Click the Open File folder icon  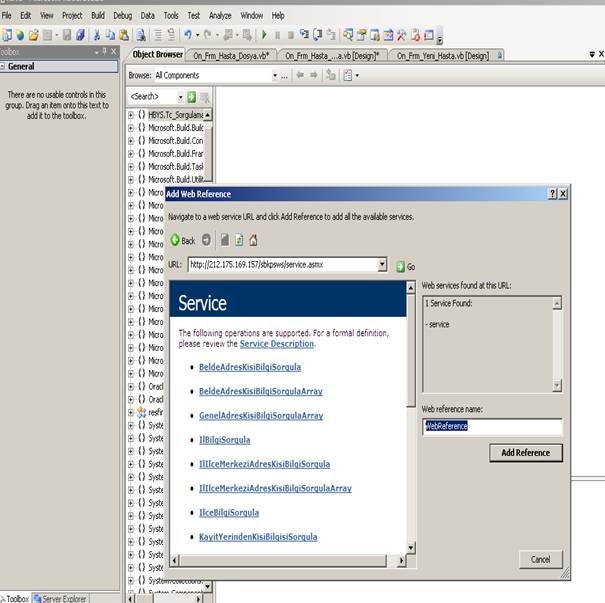point(34,35)
